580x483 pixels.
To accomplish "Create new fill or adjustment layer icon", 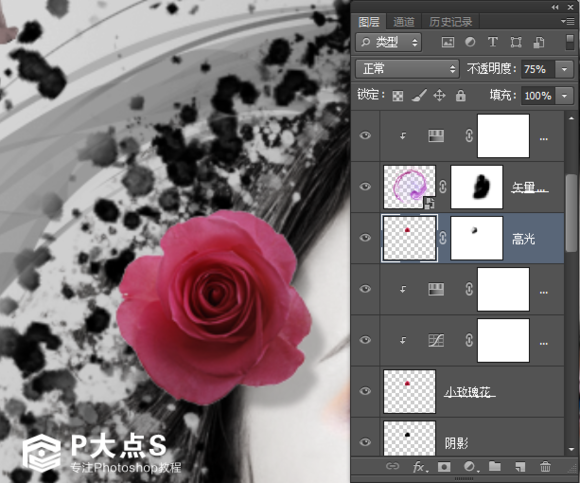I will pyautogui.click(x=471, y=467).
